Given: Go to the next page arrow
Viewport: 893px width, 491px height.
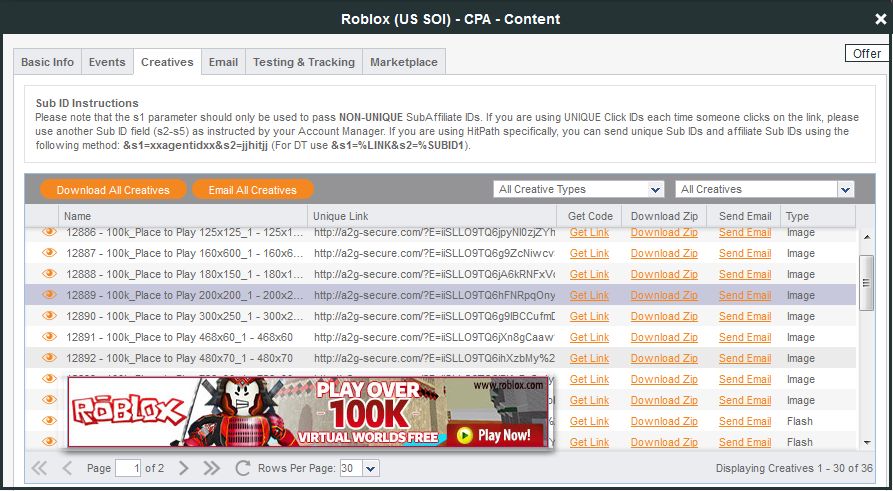Looking at the screenshot, I should (x=183, y=468).
